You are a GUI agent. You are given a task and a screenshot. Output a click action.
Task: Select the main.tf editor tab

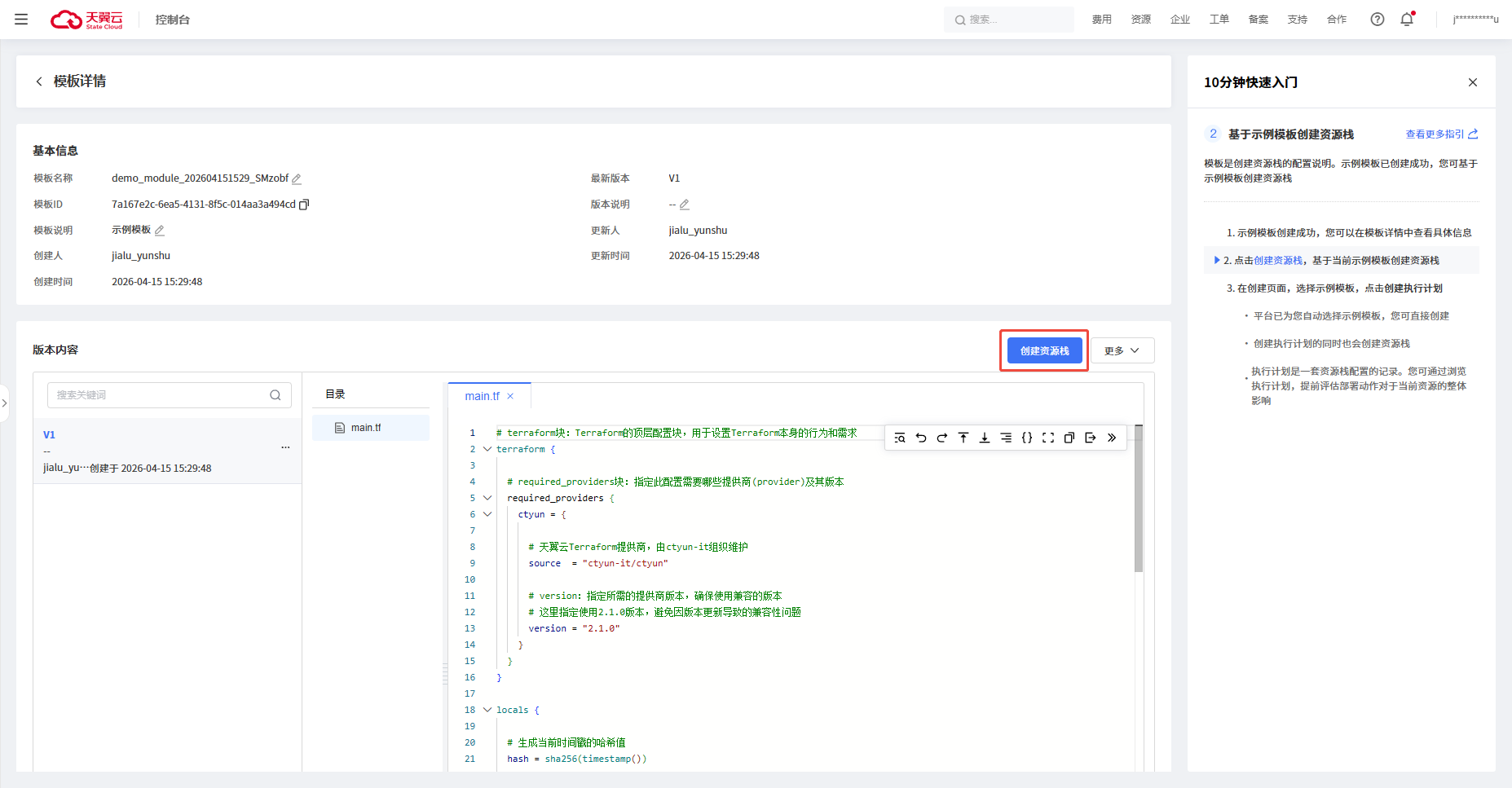coord(482,396)
